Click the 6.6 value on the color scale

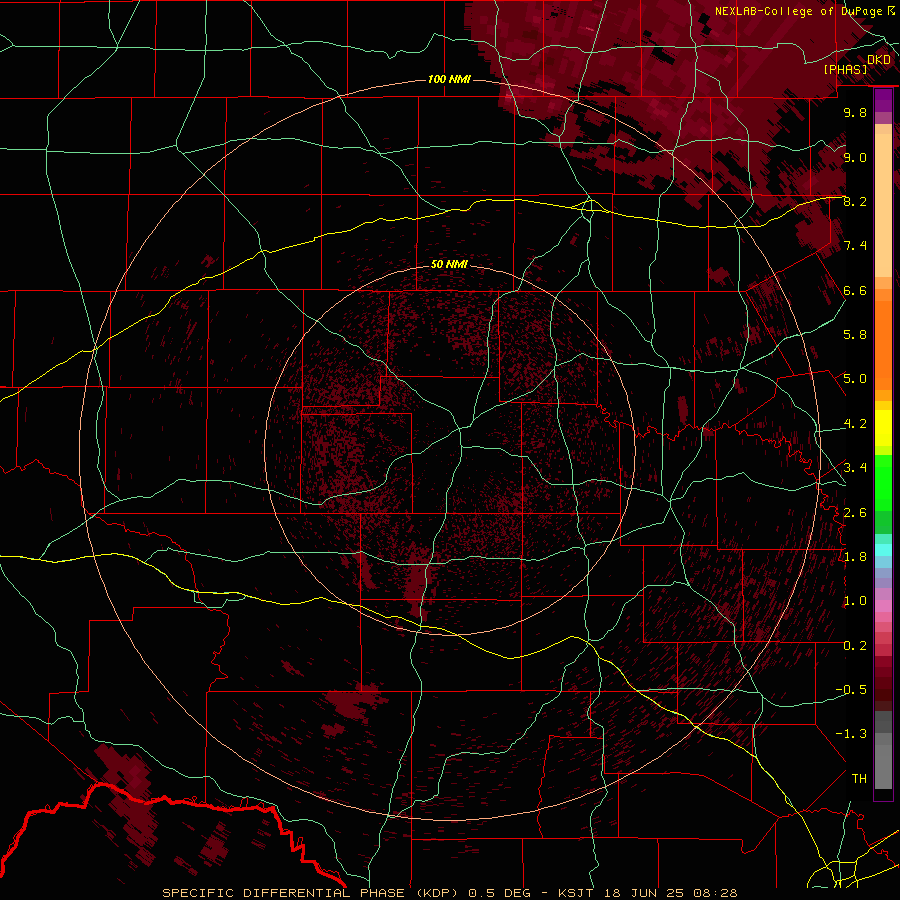click(x=855, y=290)
